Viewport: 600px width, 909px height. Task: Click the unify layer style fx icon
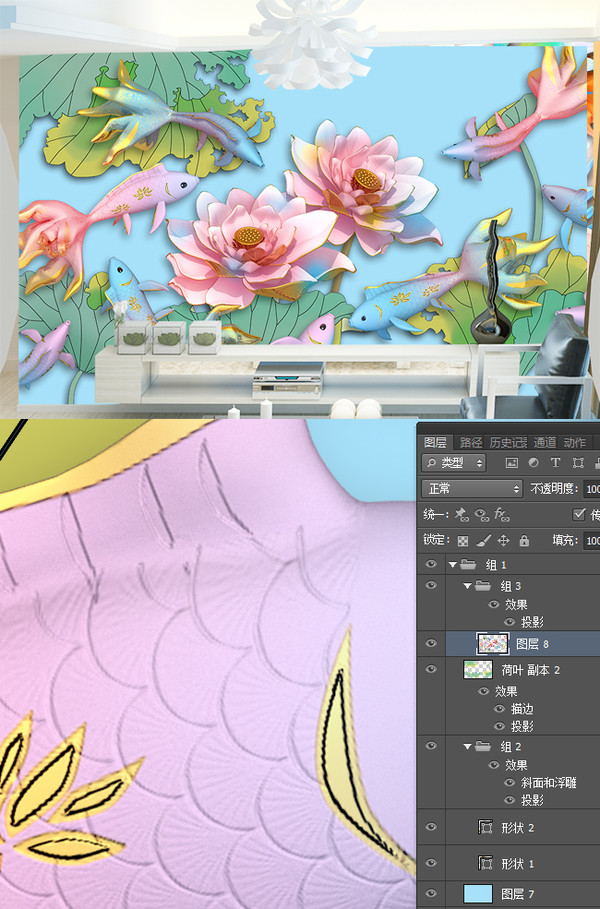(502, 514)
